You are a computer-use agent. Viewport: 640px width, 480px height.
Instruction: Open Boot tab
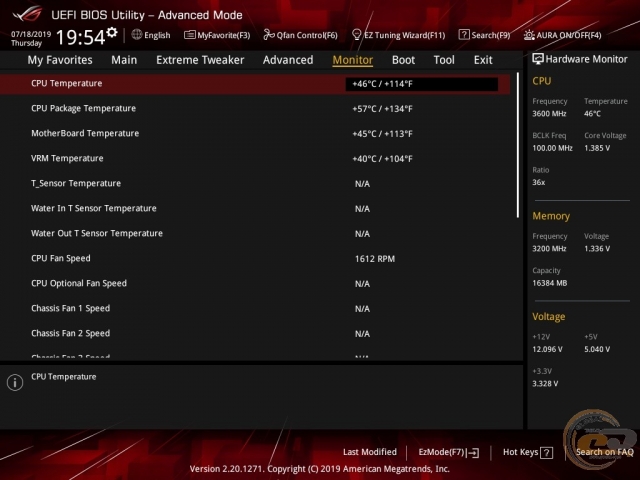point(403,60)
